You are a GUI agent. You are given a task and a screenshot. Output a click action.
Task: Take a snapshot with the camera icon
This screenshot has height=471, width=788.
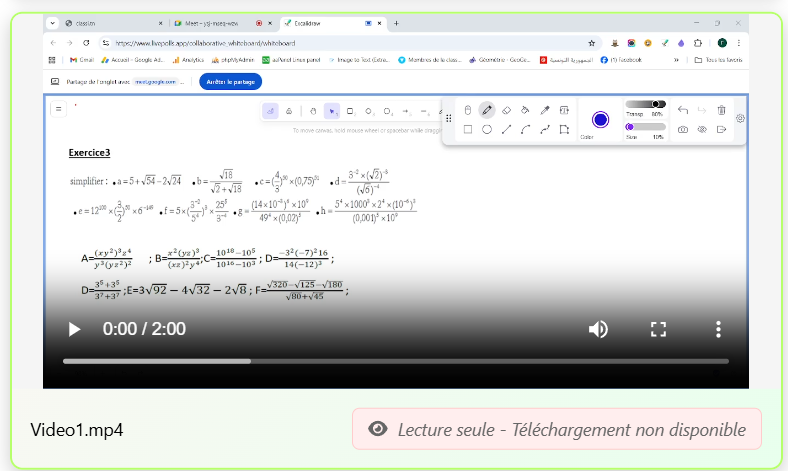tap(683, 129)
